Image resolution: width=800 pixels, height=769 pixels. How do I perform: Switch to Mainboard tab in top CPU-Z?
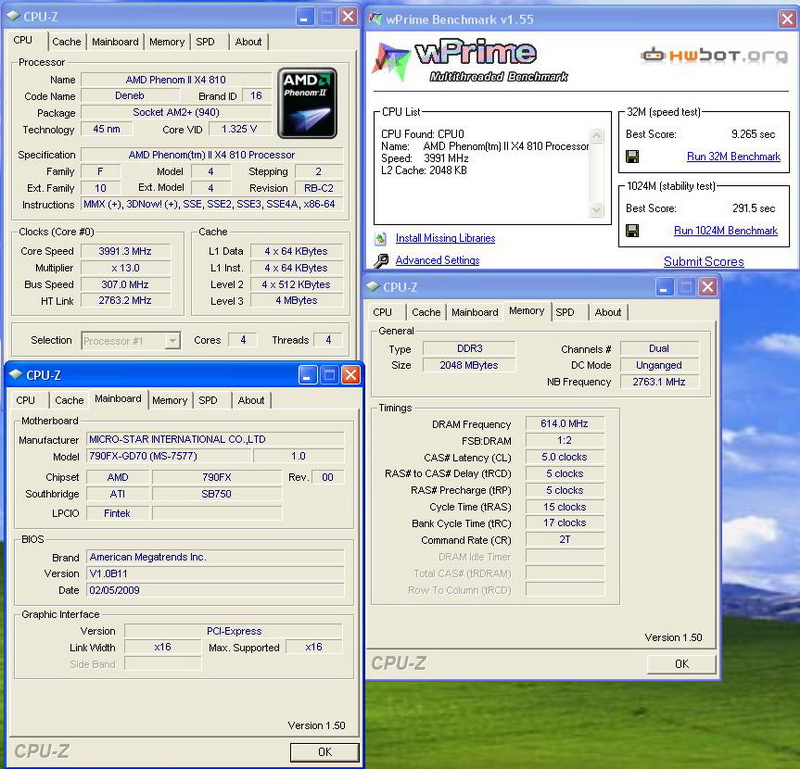pos(115,42)
